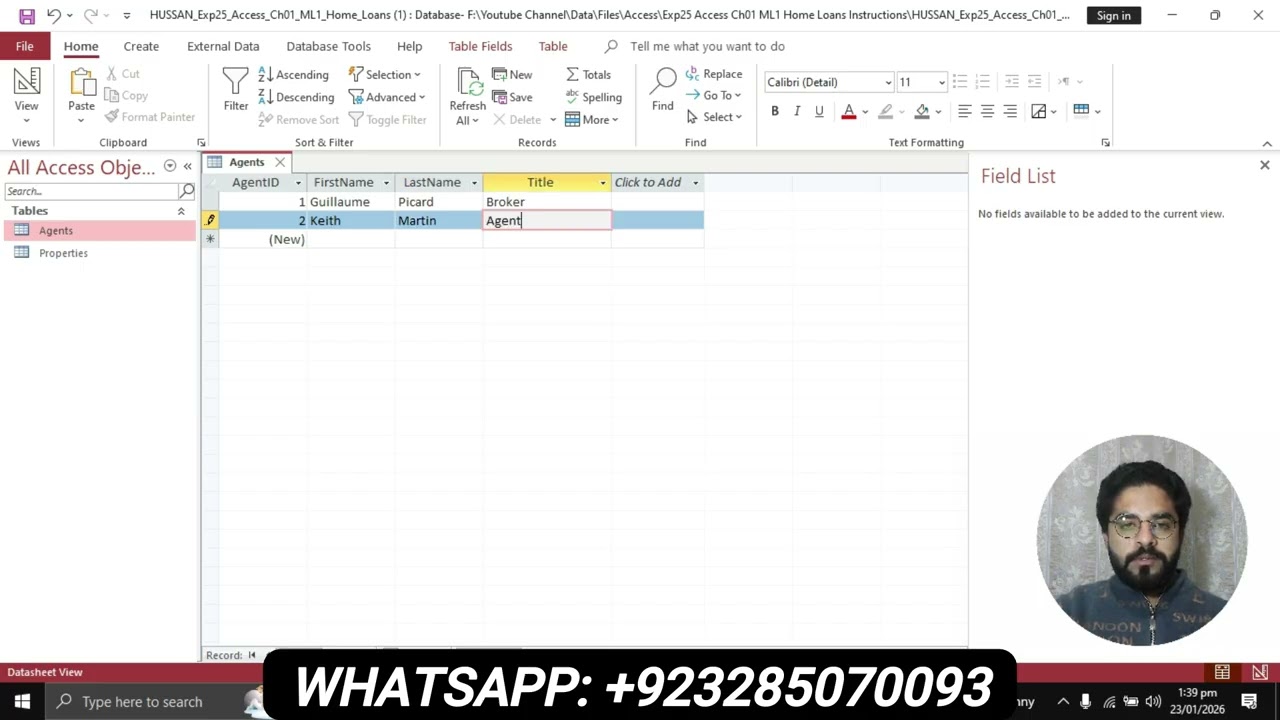
Task: Click Save record command
Action: (x=512, y=97)
